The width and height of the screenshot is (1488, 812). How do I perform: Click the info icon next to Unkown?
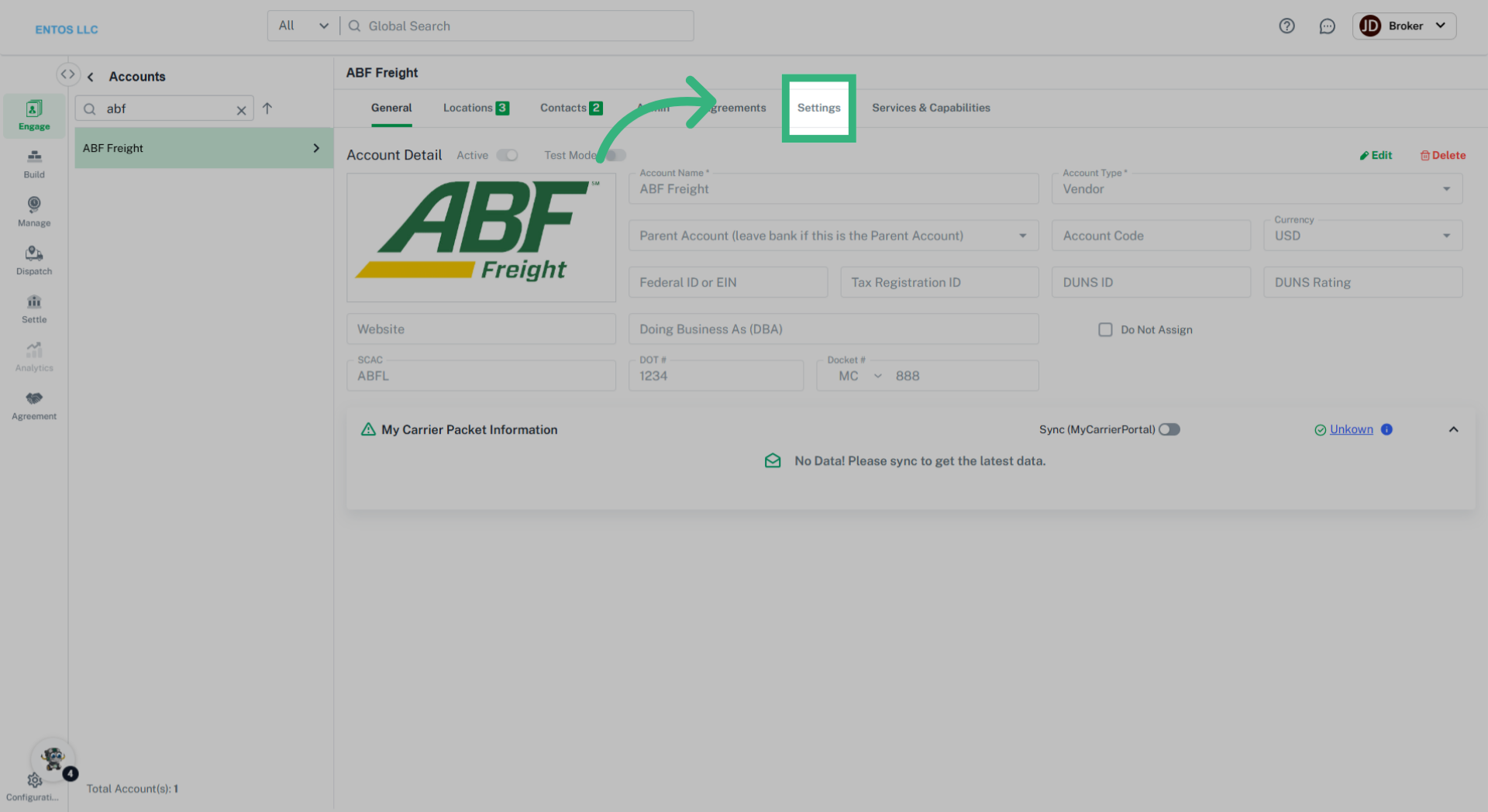click(1386, 429)
